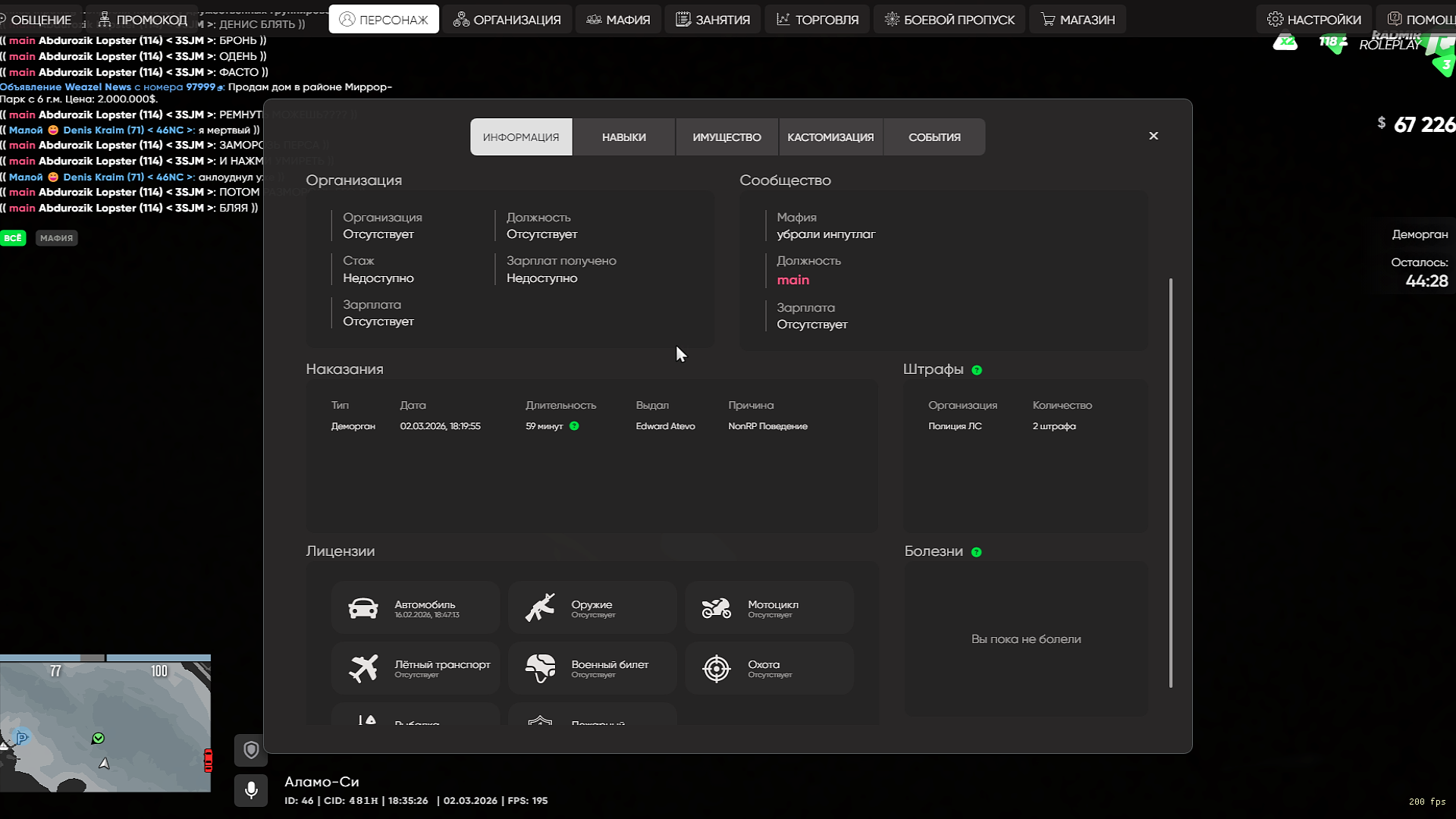Click the weapon license rifle icon
The width and height of the screenshot is (1456, 819).
[x=540, y=608]
